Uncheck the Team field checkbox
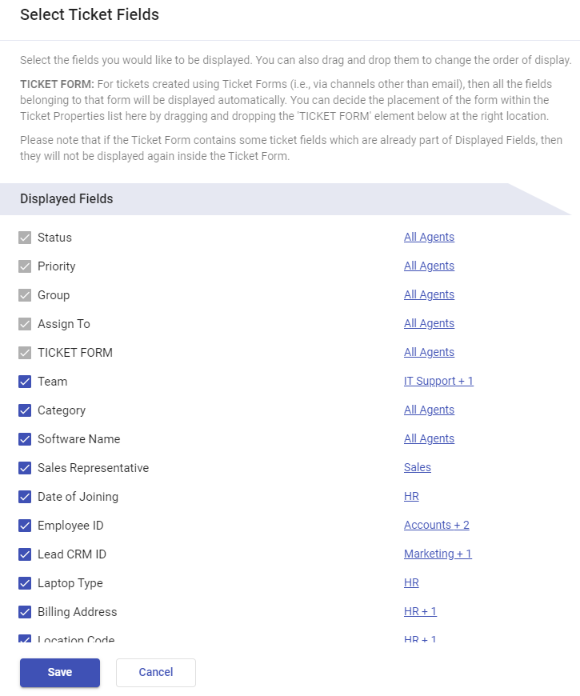Image resolution: width=580 pixels, height=696 pixels. pyautogui.click(x=25, y=381)
